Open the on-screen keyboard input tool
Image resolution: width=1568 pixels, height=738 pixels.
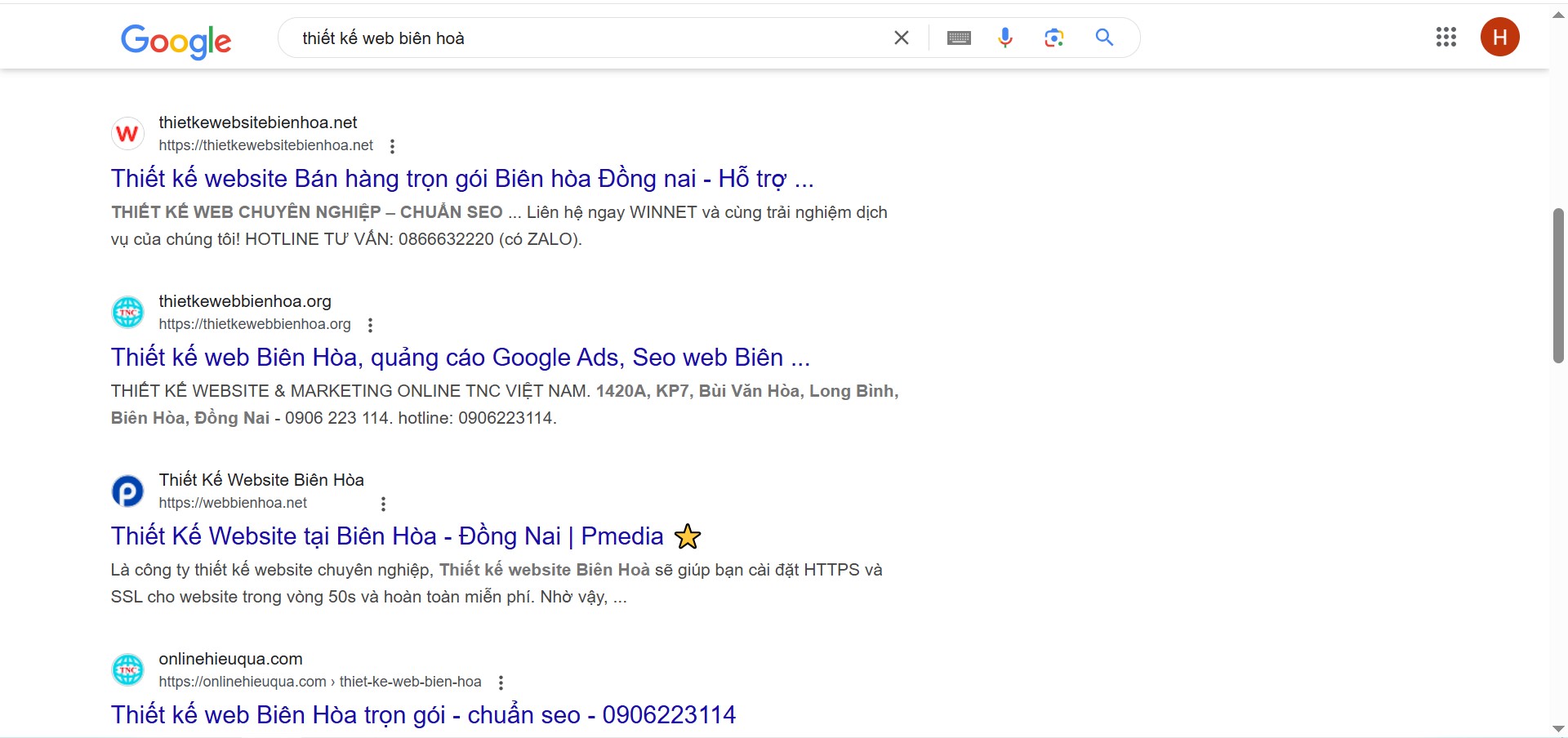(x=959, y=38)
